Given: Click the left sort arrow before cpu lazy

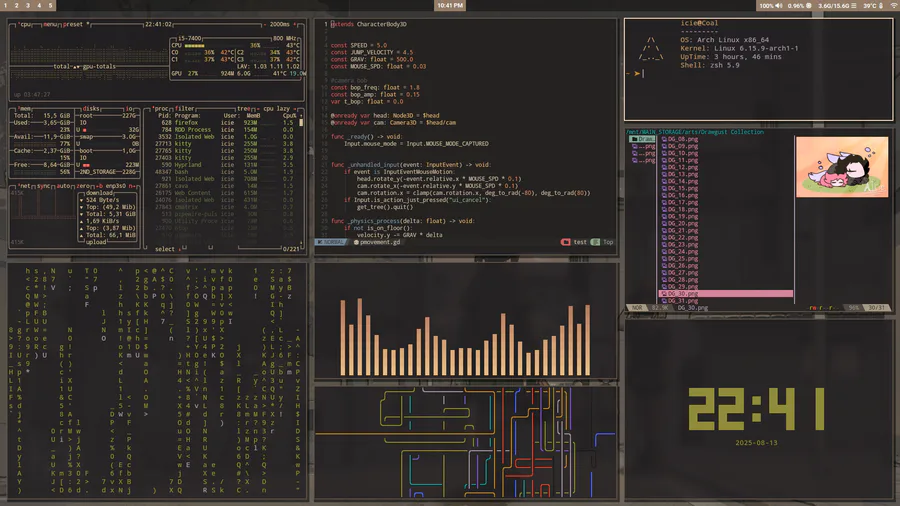Looking at the screenshot, I should [258, 108].
